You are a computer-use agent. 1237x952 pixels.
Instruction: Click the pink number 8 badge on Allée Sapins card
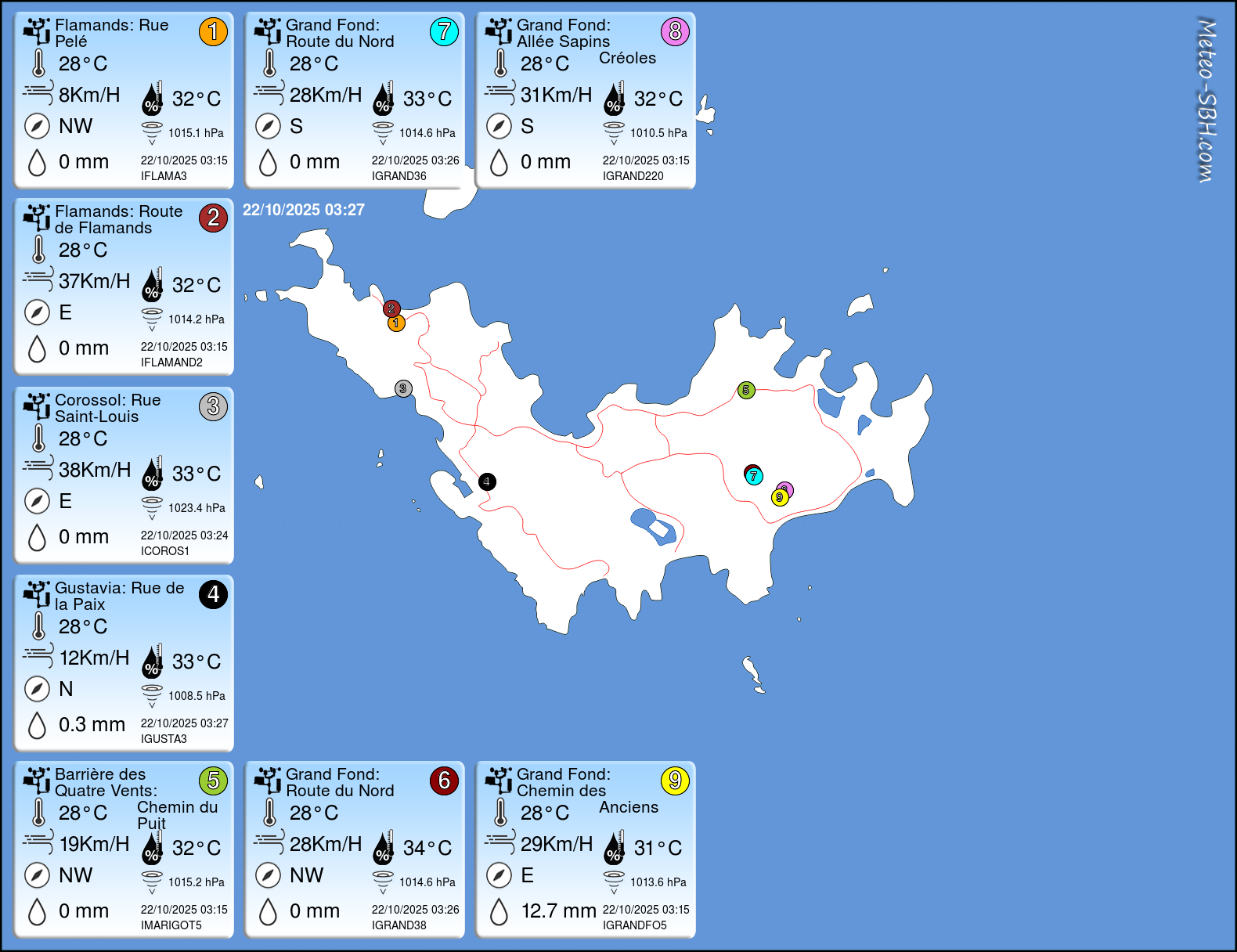pos(675,31)
